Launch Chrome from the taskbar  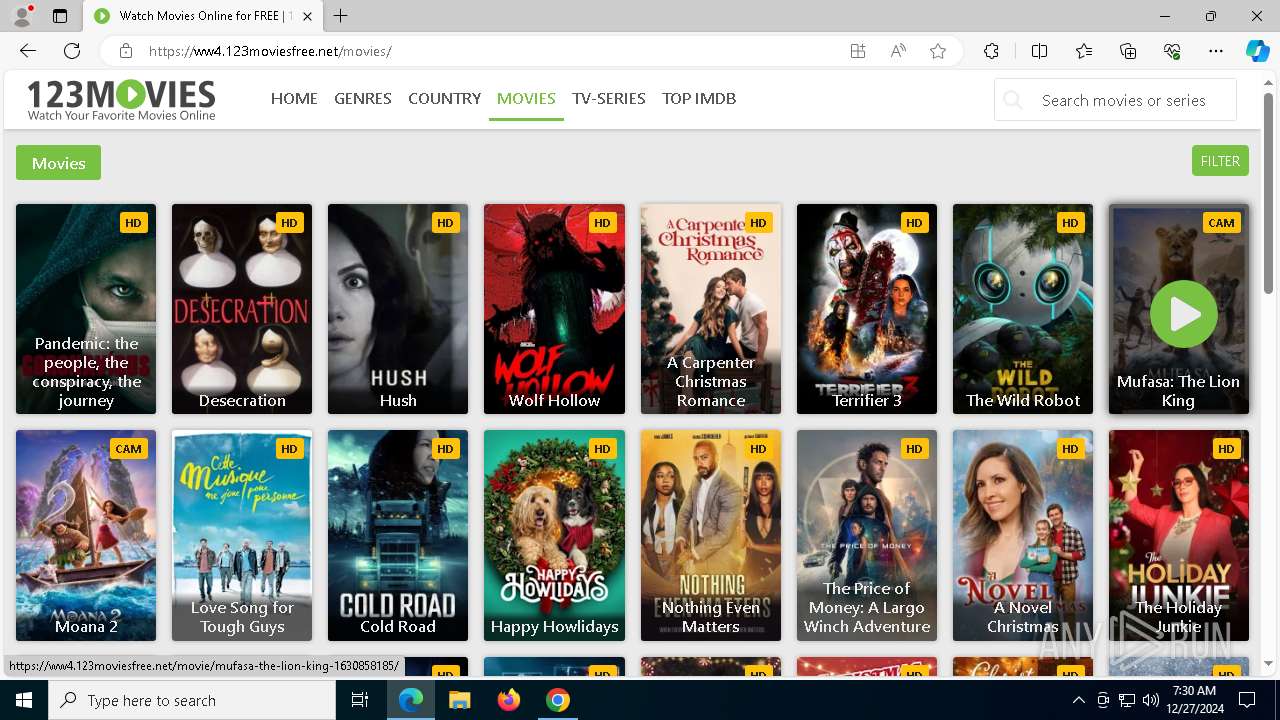558,700
